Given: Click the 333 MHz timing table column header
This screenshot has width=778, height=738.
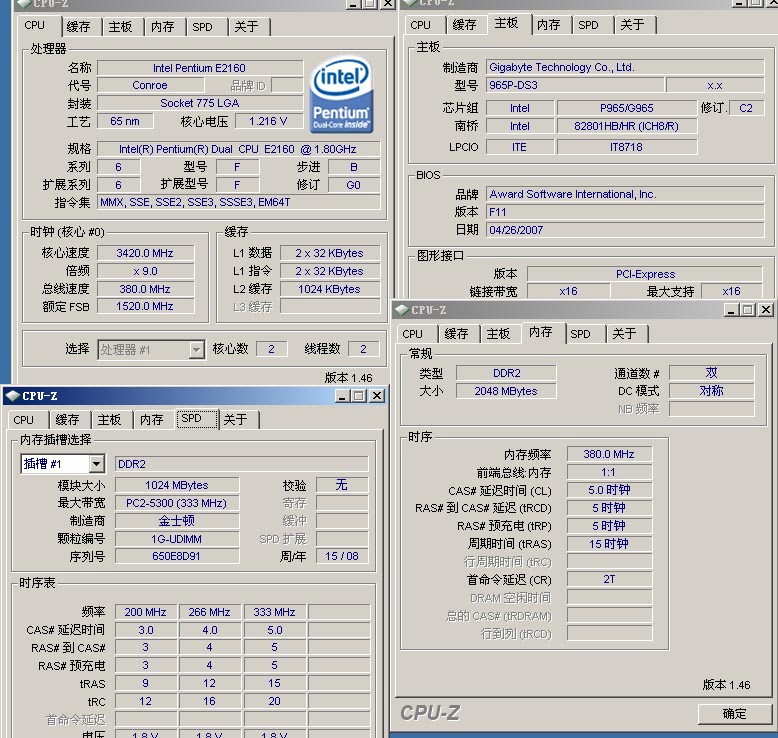Looking at the screenshot, I should pyautogui.click(x=274, y=612).
